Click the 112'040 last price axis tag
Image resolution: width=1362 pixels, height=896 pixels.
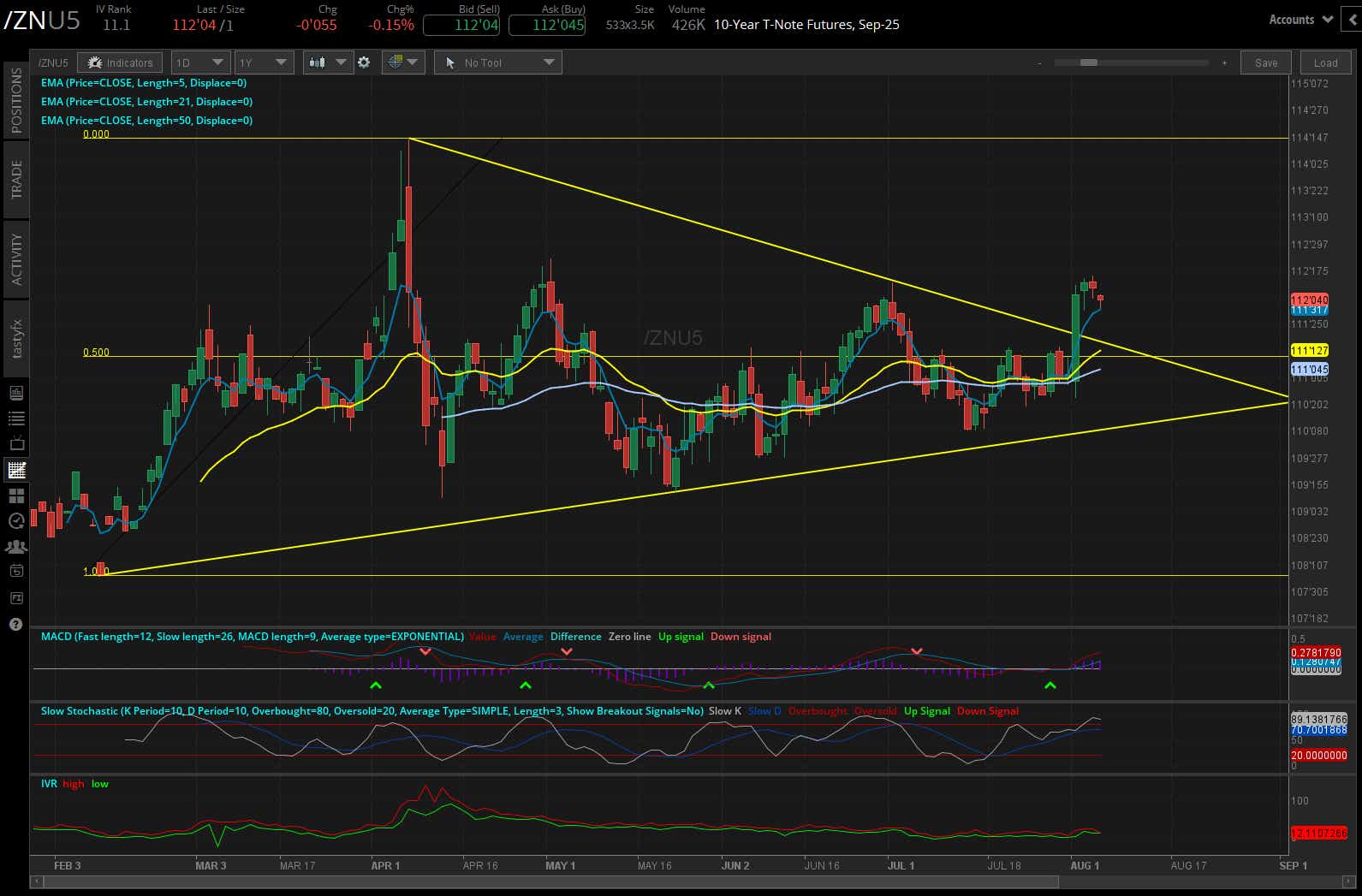coord(1309,300)
